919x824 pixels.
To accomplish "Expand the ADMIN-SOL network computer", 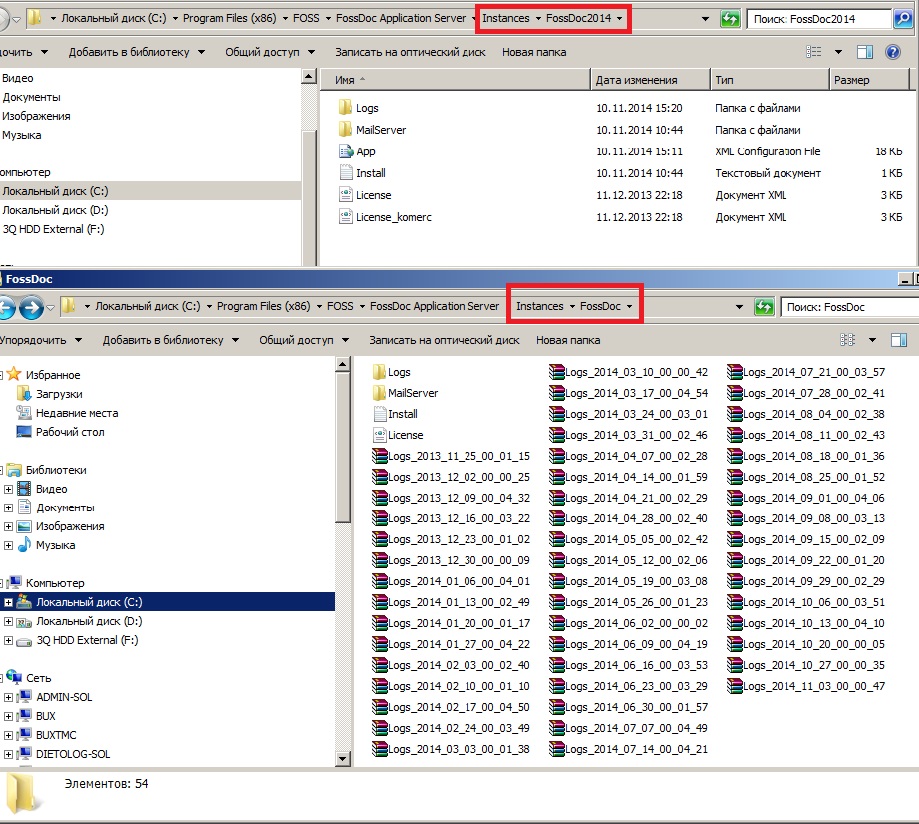I will (x=8, y=697).
